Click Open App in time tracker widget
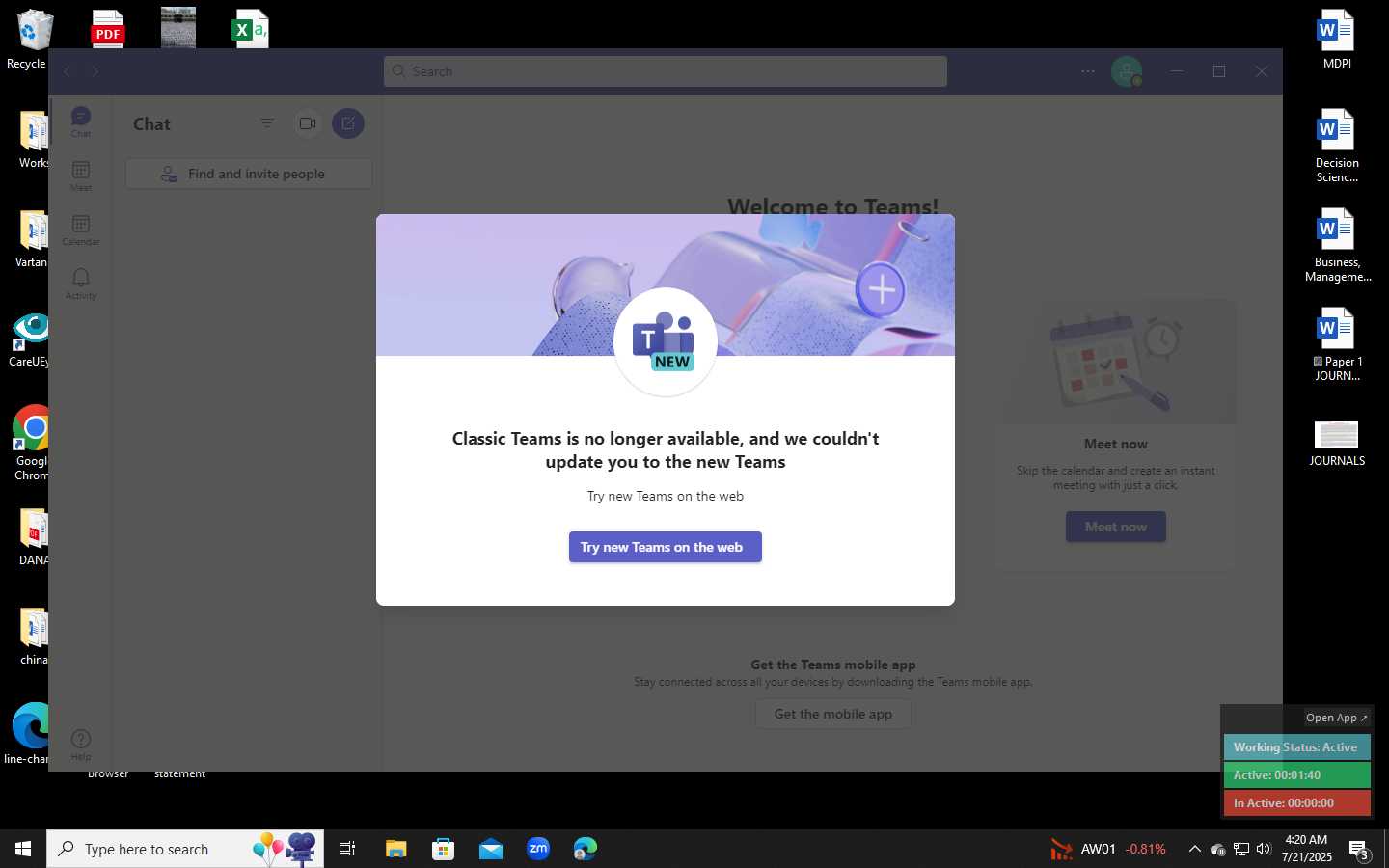The height and width of the screenshot is (868, 1389). coord(1336,718)
